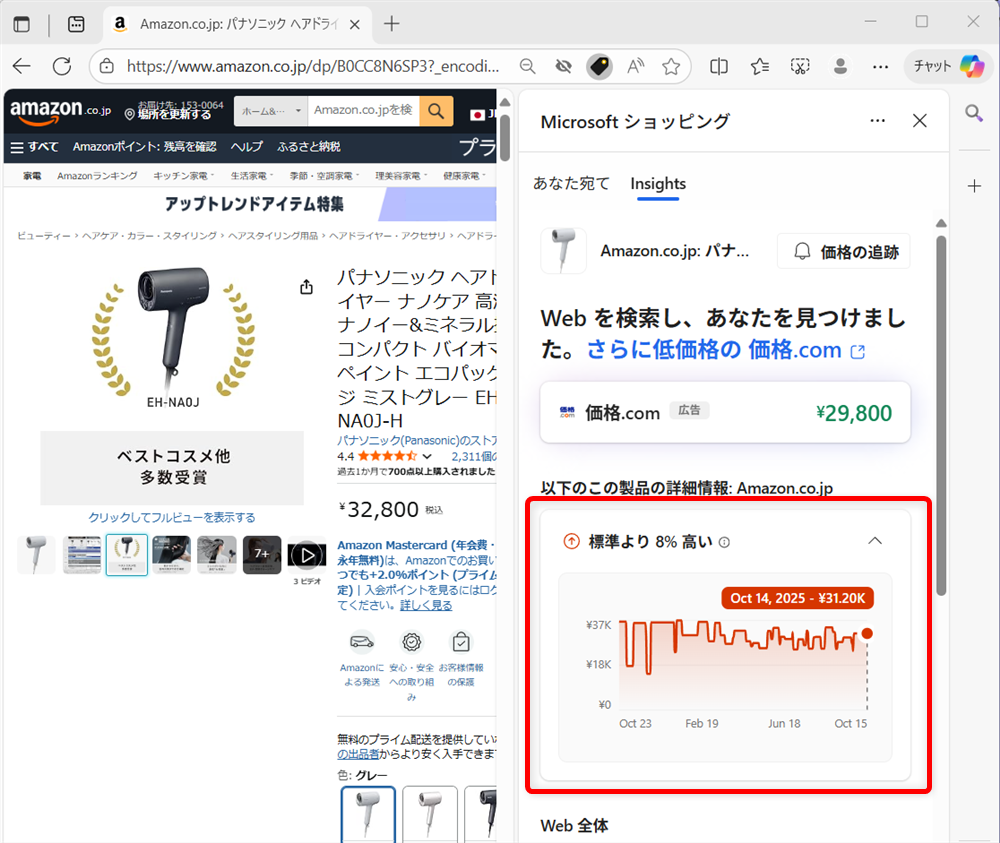This screenshot has height=843, width=1000.
Task: Select the Amazon search magnifier button
Action: pyautogui.click(x=436, y=111)
